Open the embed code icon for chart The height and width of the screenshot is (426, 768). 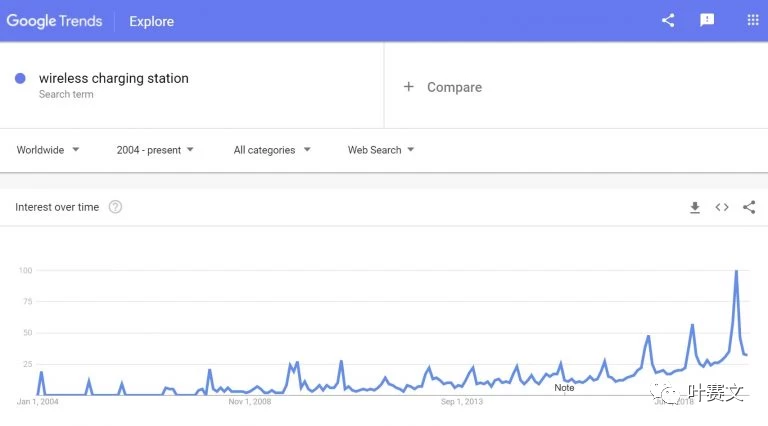[x=722, y=207]
